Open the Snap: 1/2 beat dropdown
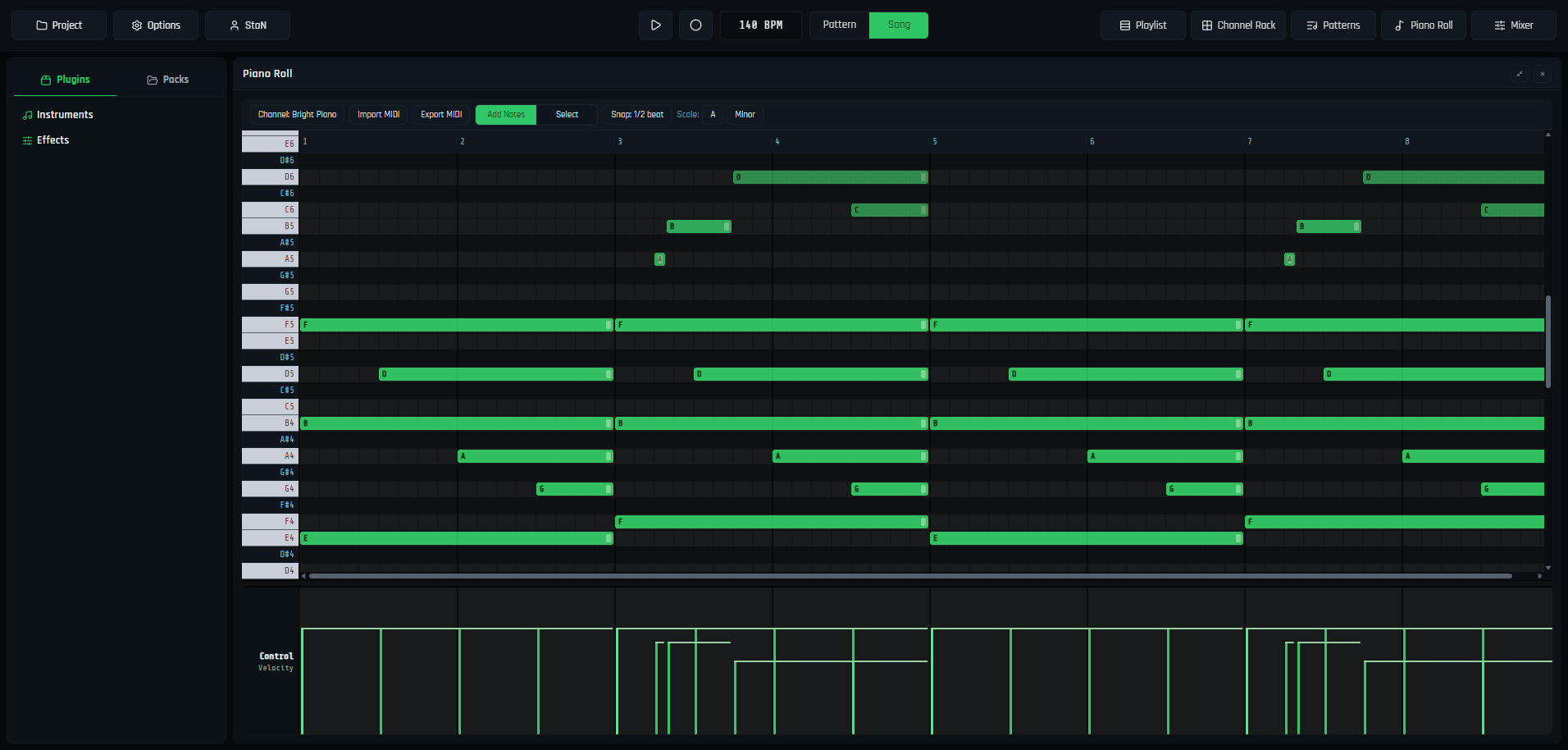The height and width of the screenshot is (750, 1568). tap(637, 115)
